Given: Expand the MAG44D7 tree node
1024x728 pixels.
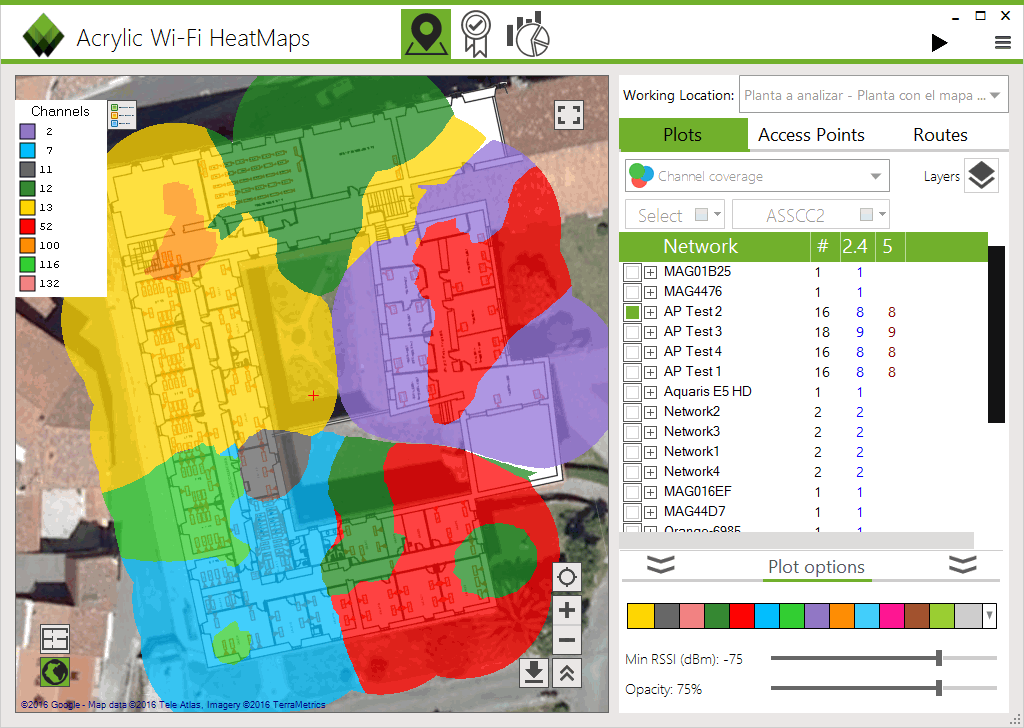Looking at the screenshot, I should [650, 513].
